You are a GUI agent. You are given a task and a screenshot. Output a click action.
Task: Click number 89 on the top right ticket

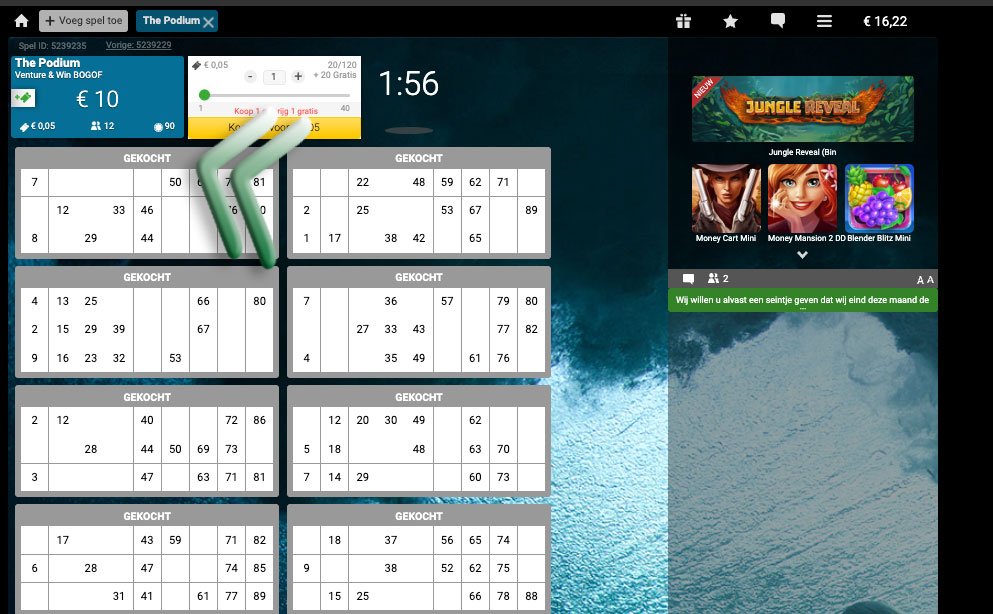531,210
